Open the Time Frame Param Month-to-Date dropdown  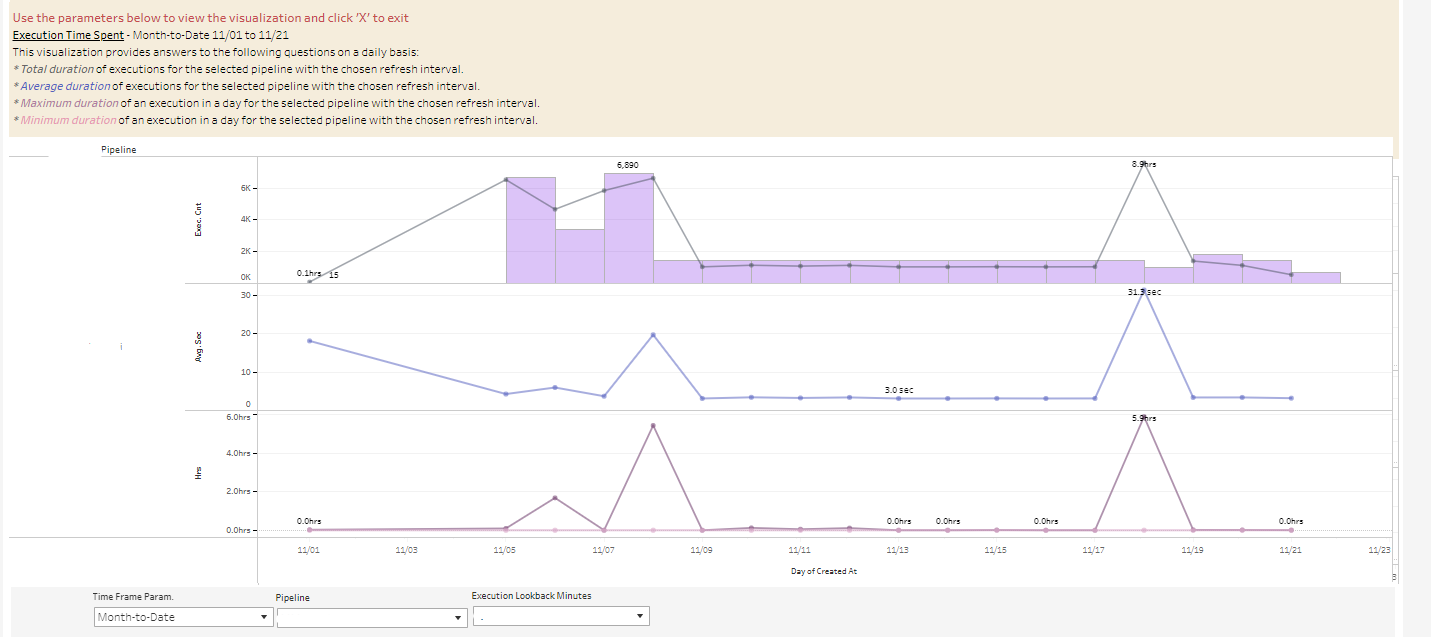(184, 617)
